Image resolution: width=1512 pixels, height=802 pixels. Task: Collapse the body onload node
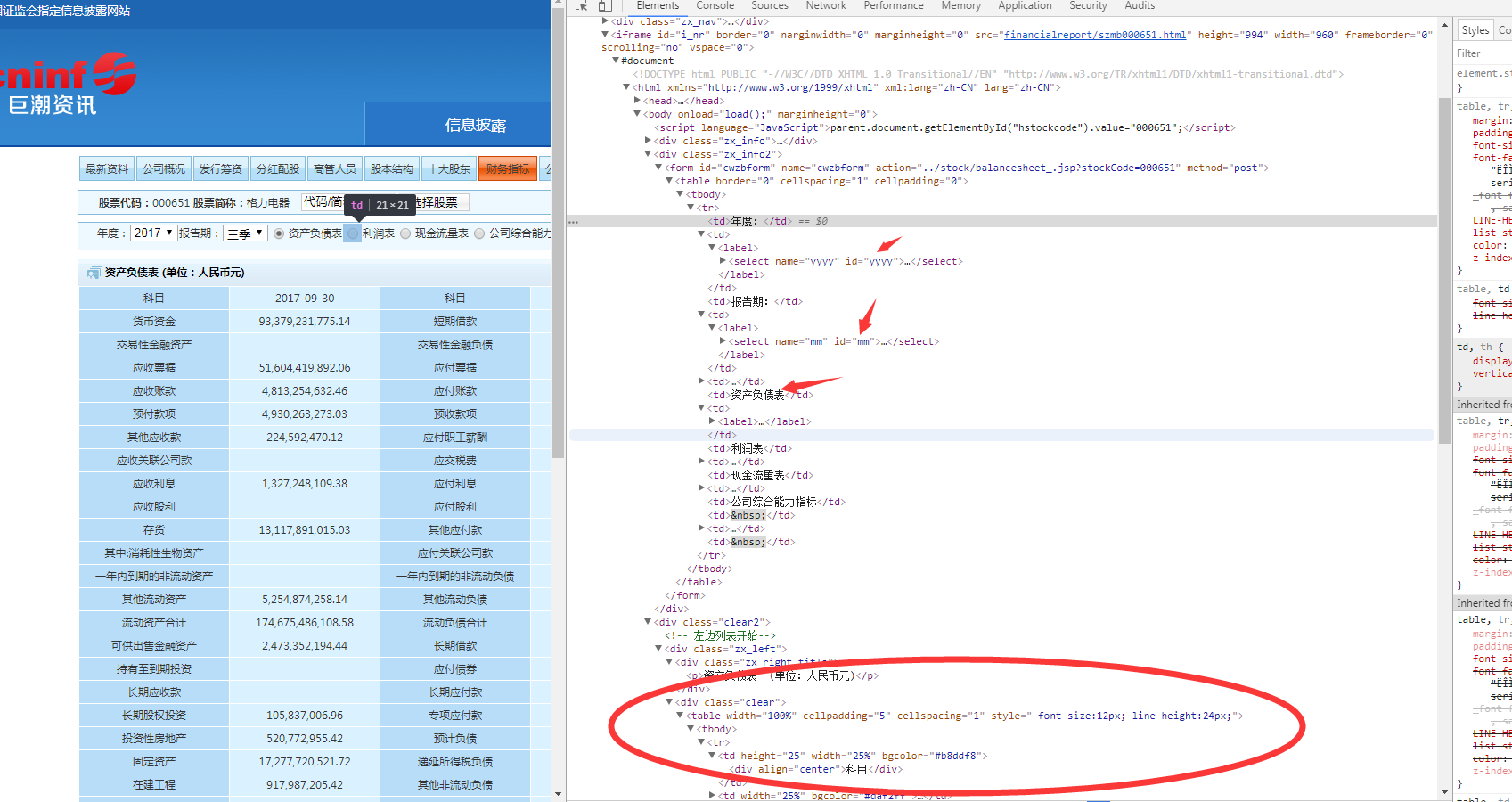[x=637, y=114]
